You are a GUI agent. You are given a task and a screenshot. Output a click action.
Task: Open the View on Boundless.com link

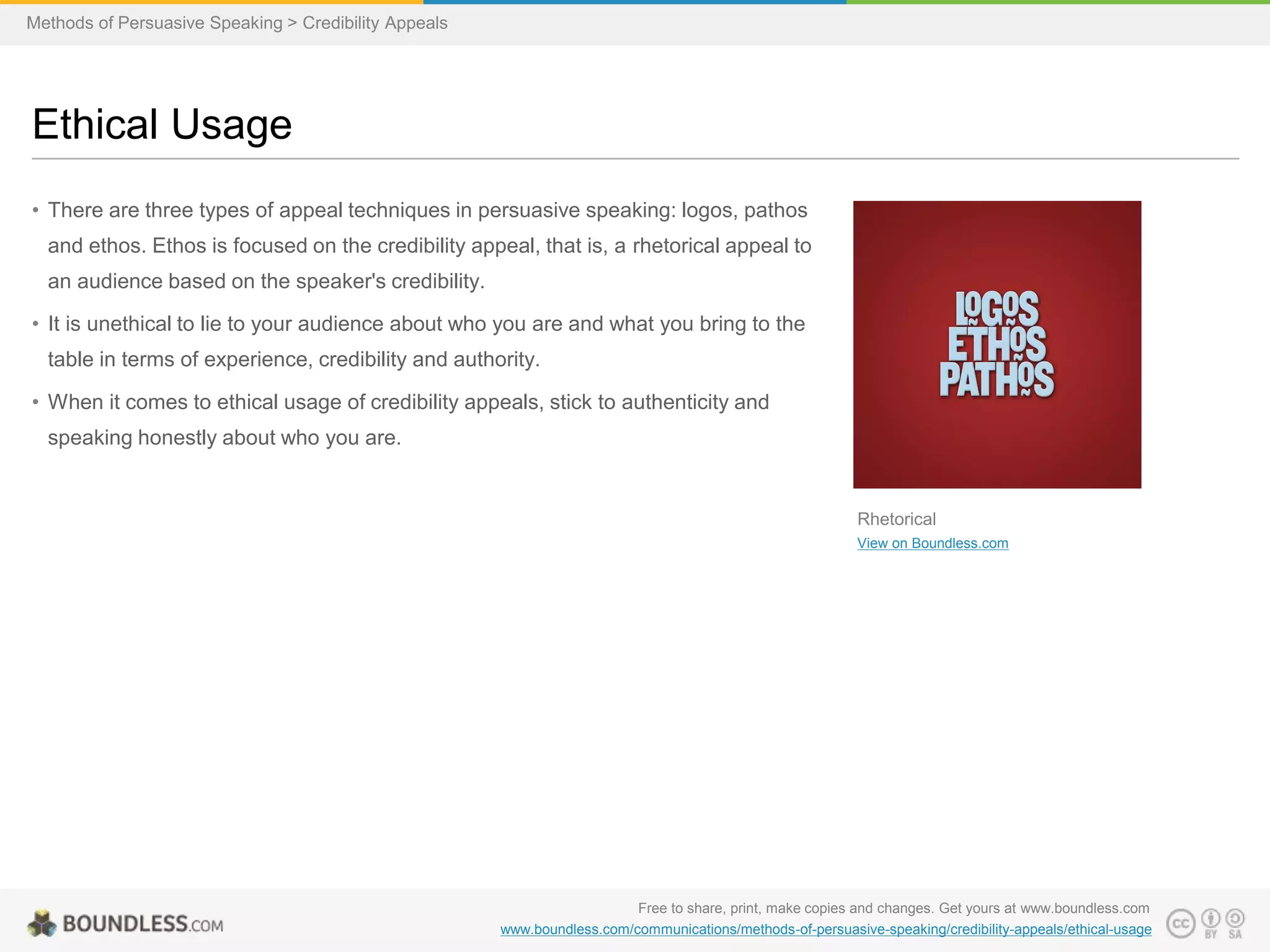[932, 544]
